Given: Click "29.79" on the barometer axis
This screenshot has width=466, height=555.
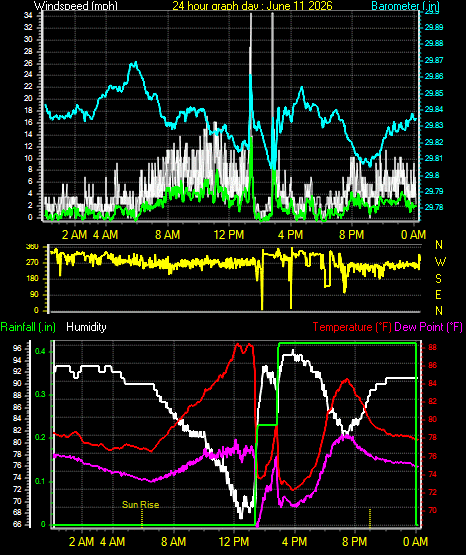Looking at the screenshot, I should [433, 191].
